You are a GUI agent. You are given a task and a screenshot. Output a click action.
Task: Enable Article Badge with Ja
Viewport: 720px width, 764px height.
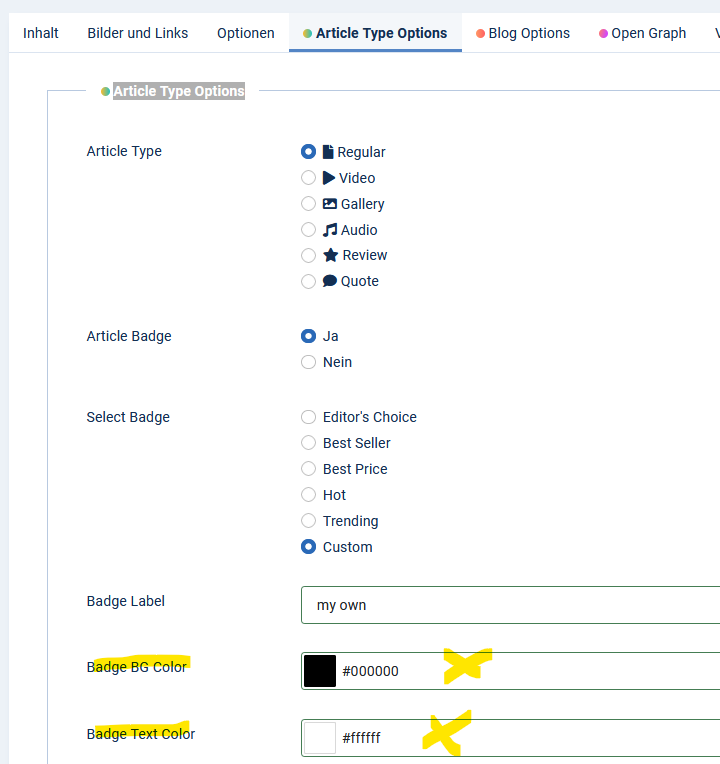coord(308,336)
